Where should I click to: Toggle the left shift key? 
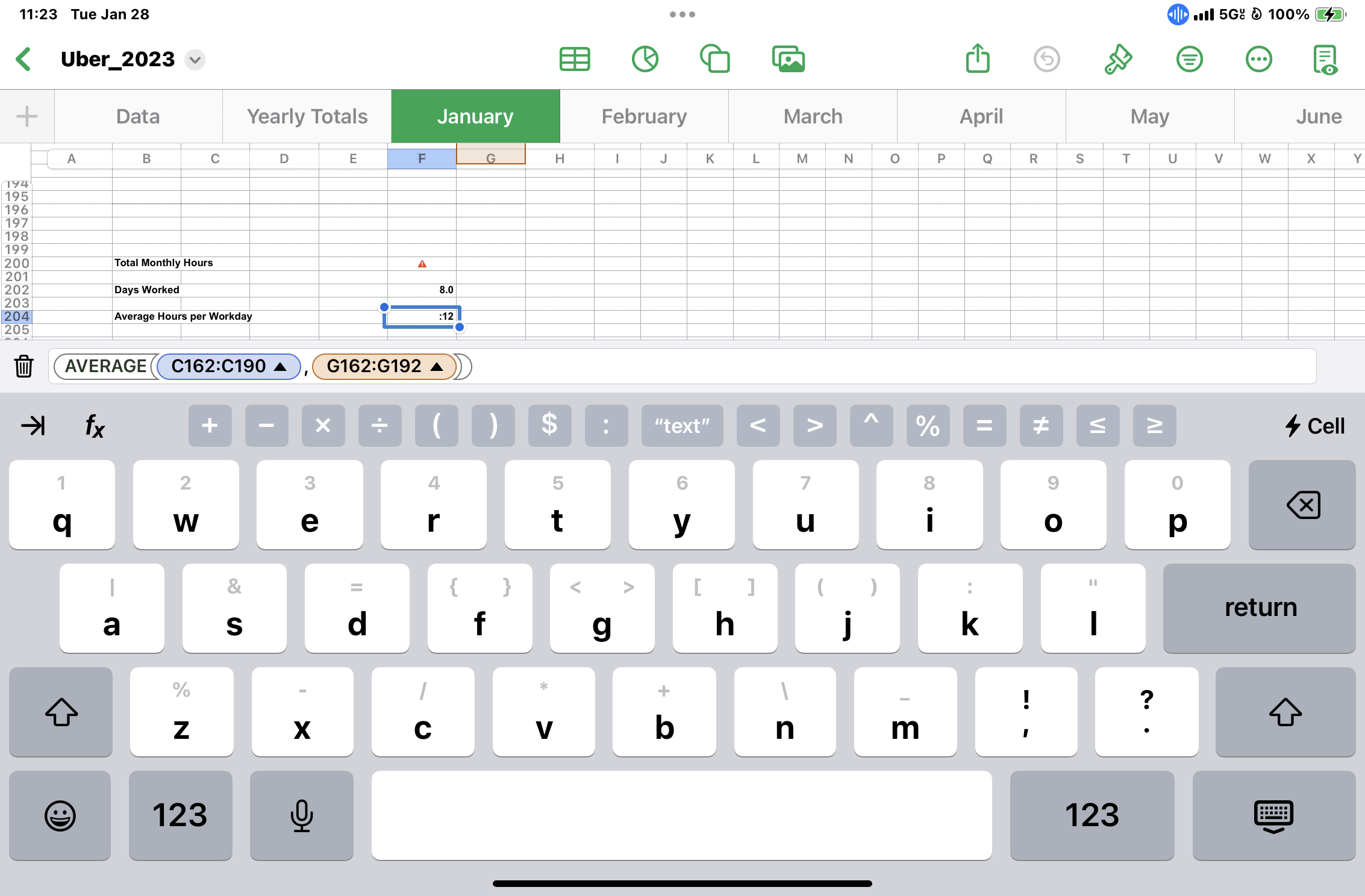pyautogui.click(x=61, y=712)
